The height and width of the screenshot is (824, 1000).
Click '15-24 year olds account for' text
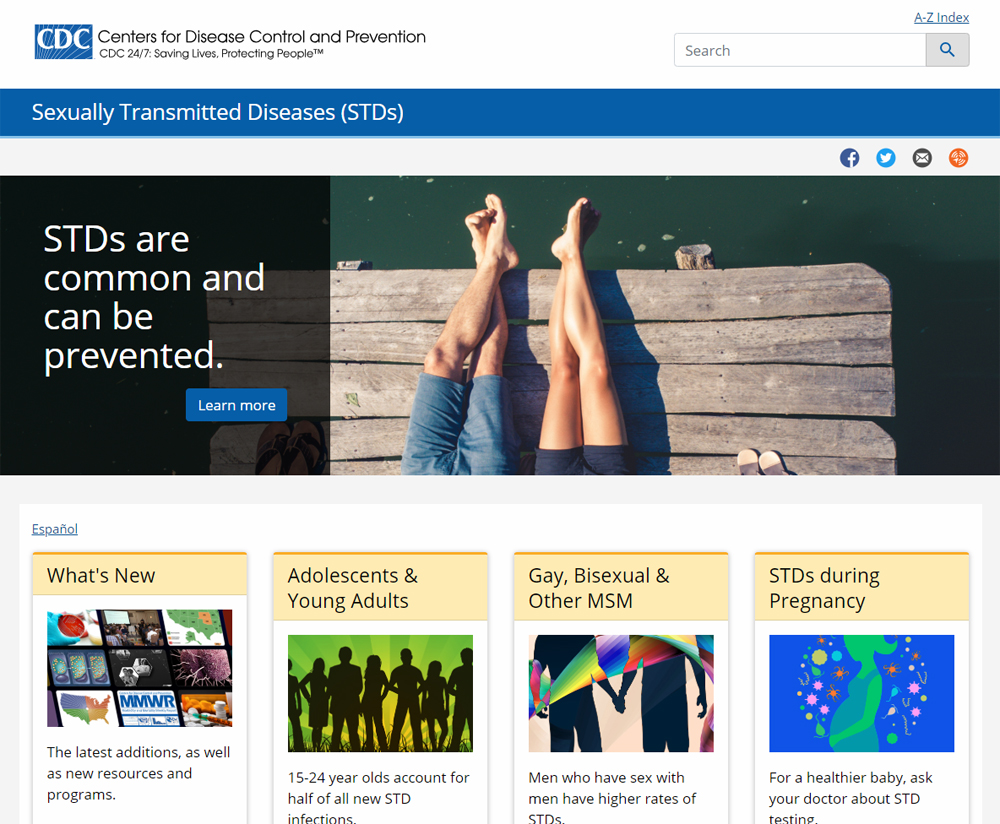(378, 777)
